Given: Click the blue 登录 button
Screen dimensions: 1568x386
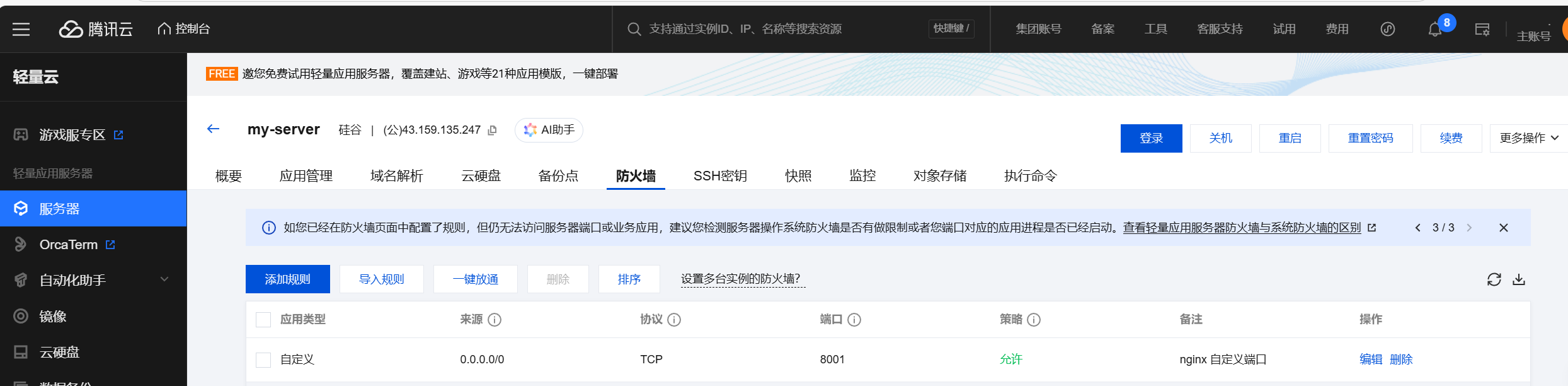Looking at the screenshot, I should 1151,138.
